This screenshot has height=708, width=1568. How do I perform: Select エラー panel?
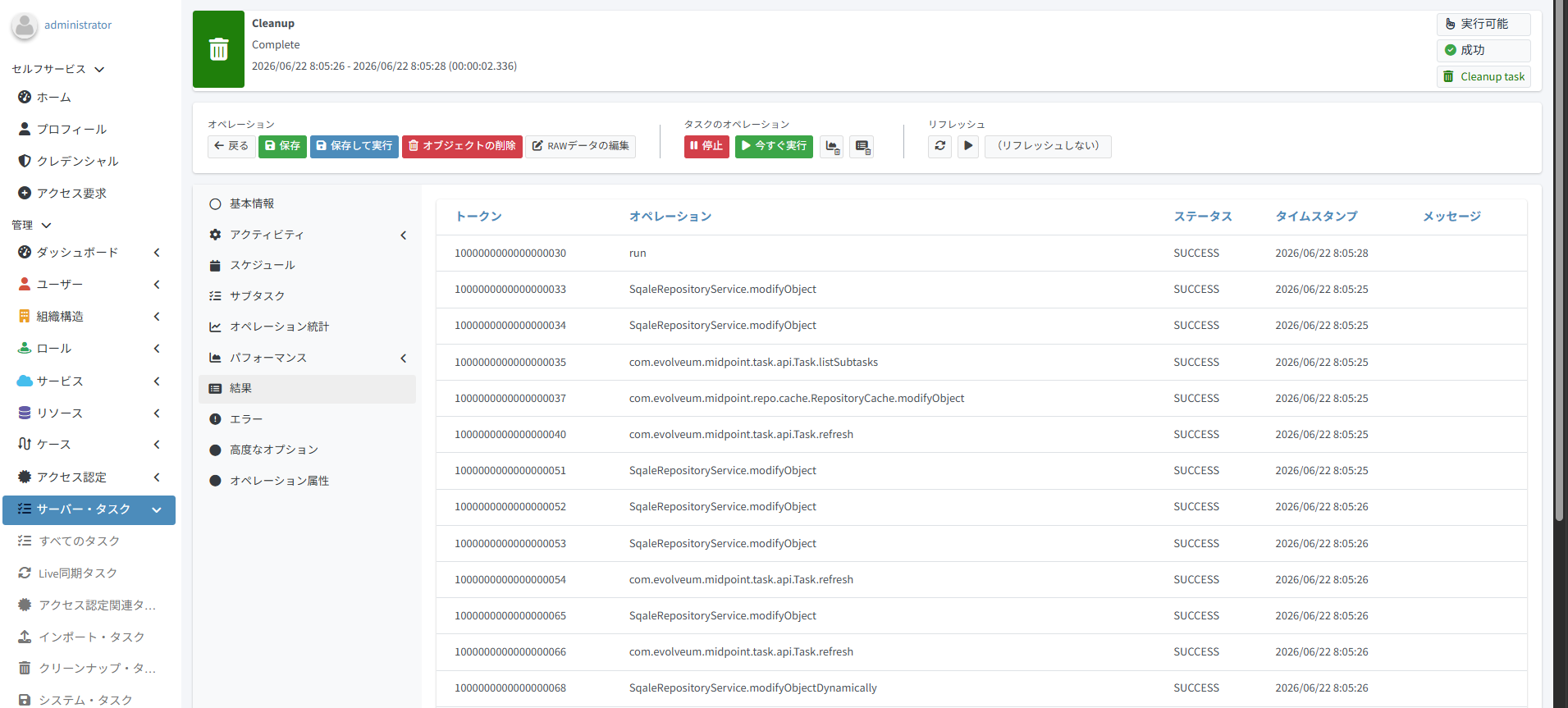[x=307, y=419]
